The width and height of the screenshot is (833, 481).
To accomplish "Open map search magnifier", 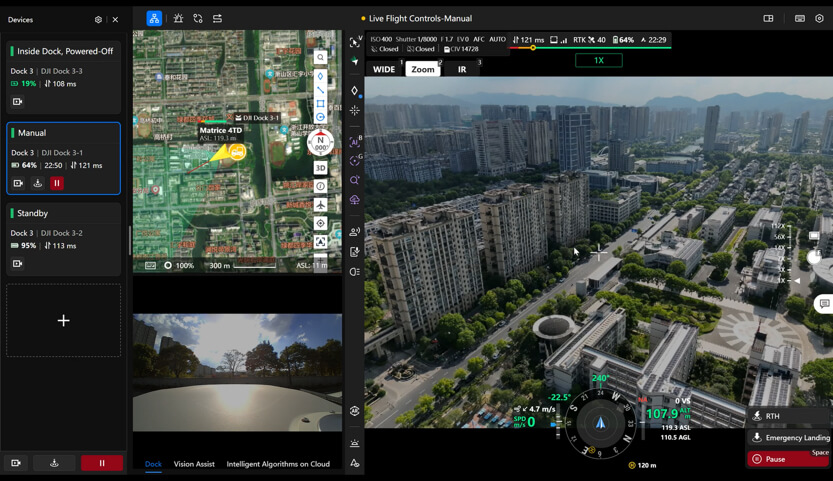I will 320,57.
